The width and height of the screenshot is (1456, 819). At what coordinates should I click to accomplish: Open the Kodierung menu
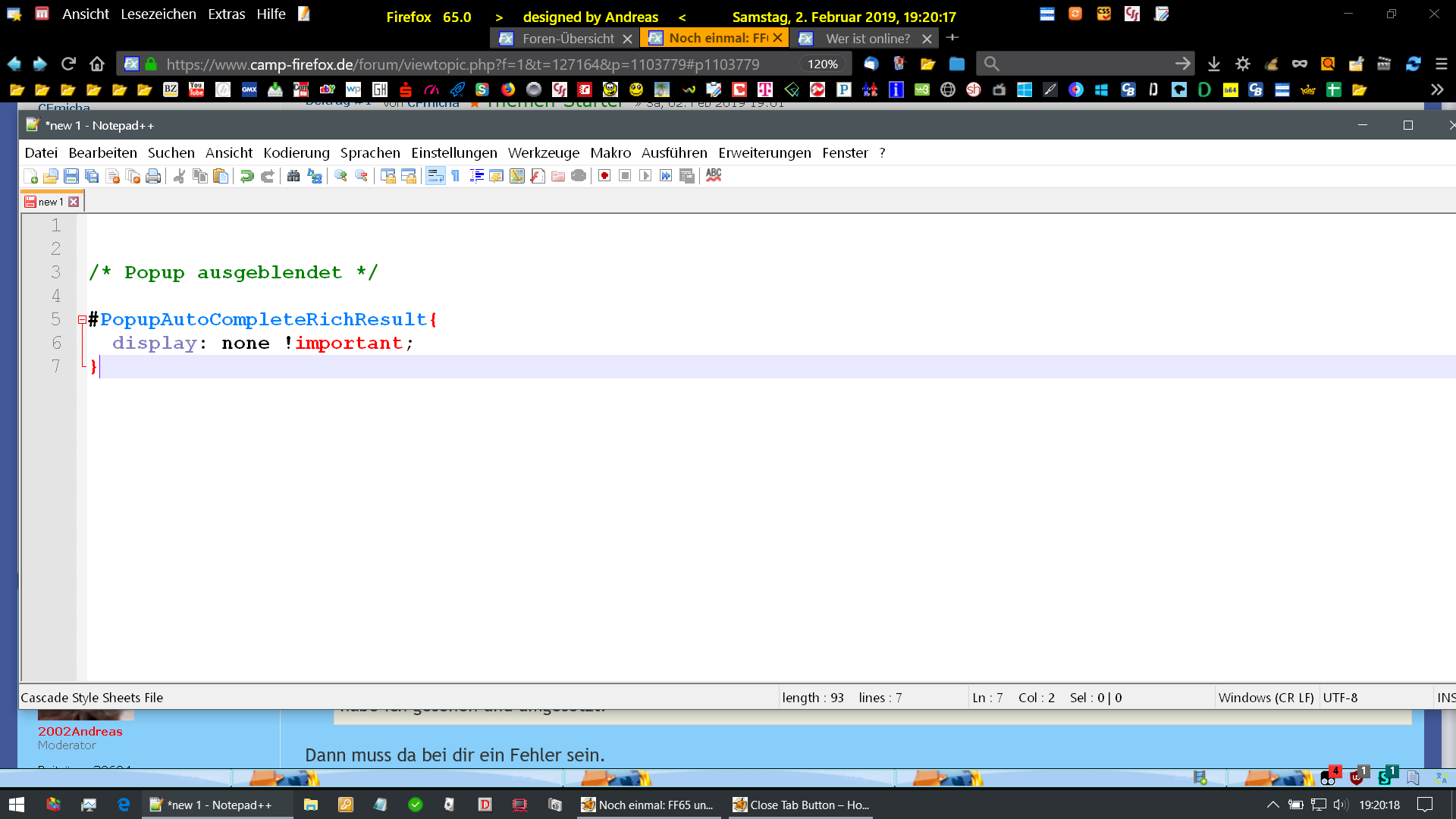point(297,152)
